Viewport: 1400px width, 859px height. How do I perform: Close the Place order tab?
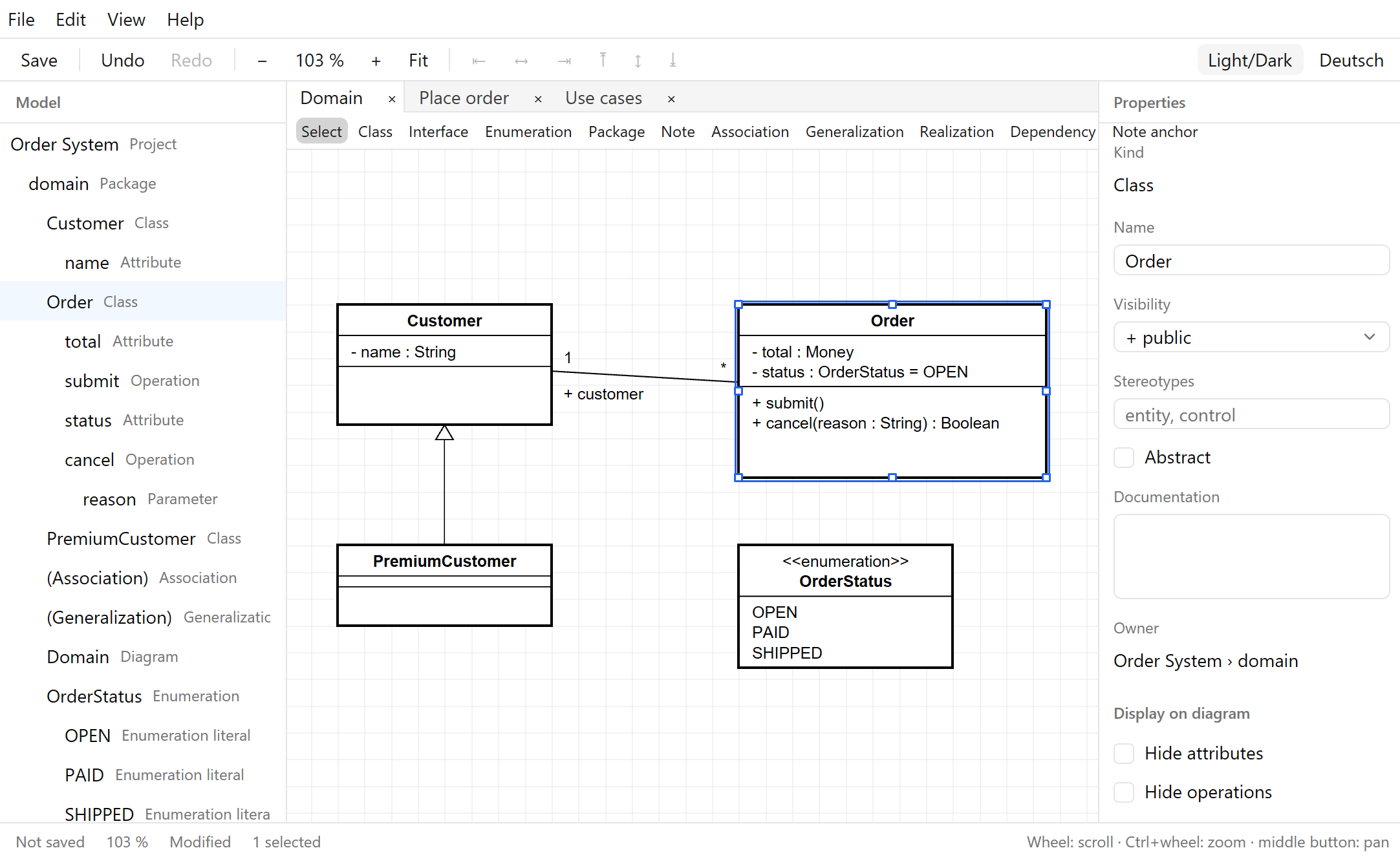click(x=538, y=99)
